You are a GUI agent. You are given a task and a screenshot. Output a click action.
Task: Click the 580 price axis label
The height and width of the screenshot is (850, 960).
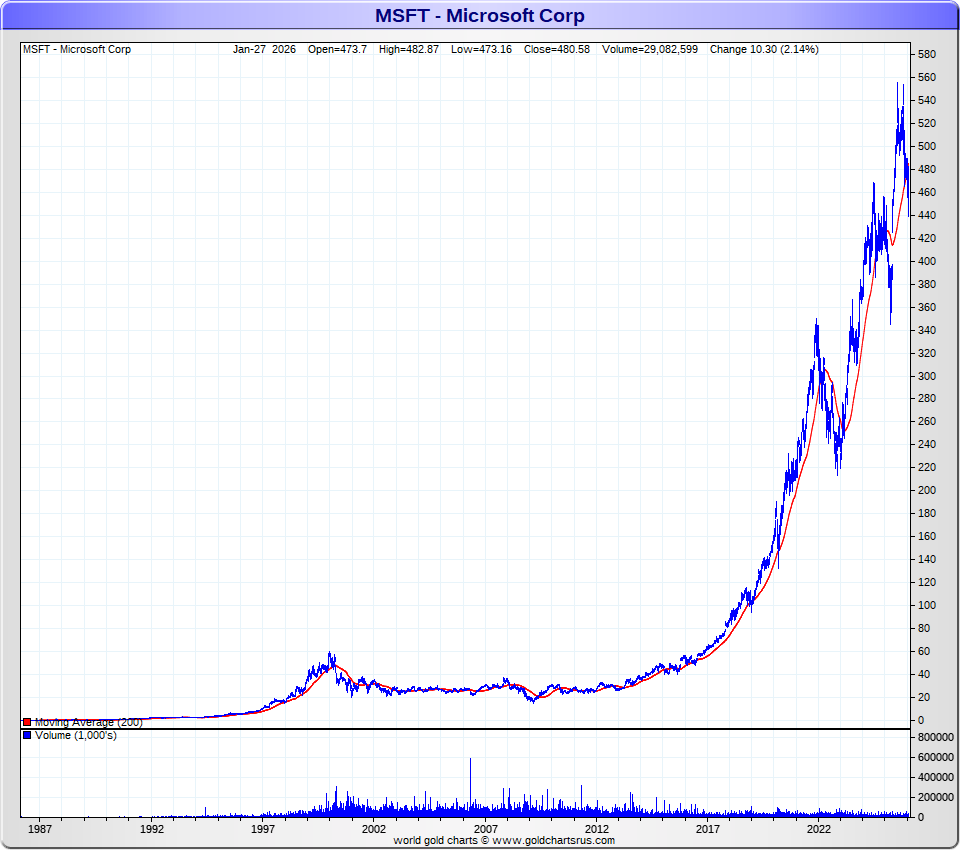point(927,54)
